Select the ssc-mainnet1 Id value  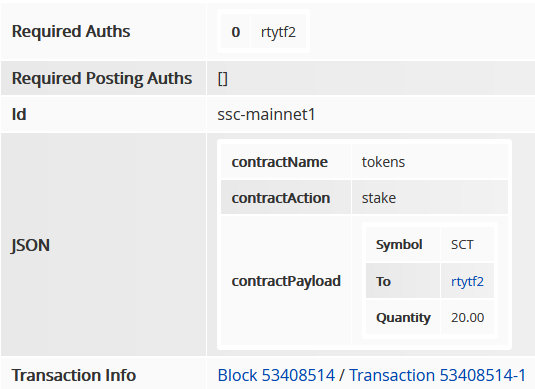(266, 114)
